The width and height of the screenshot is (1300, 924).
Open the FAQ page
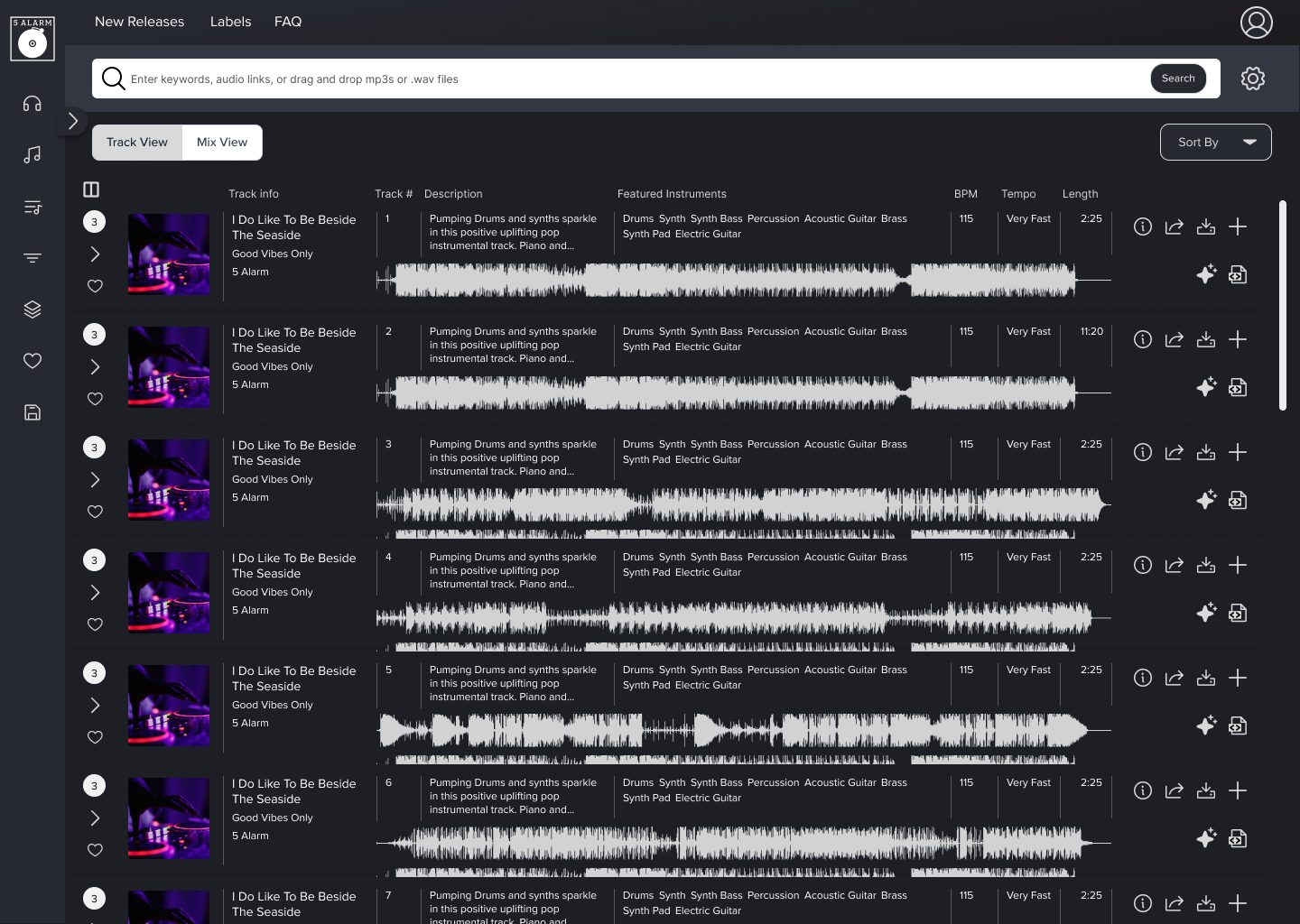coord(288,22)
